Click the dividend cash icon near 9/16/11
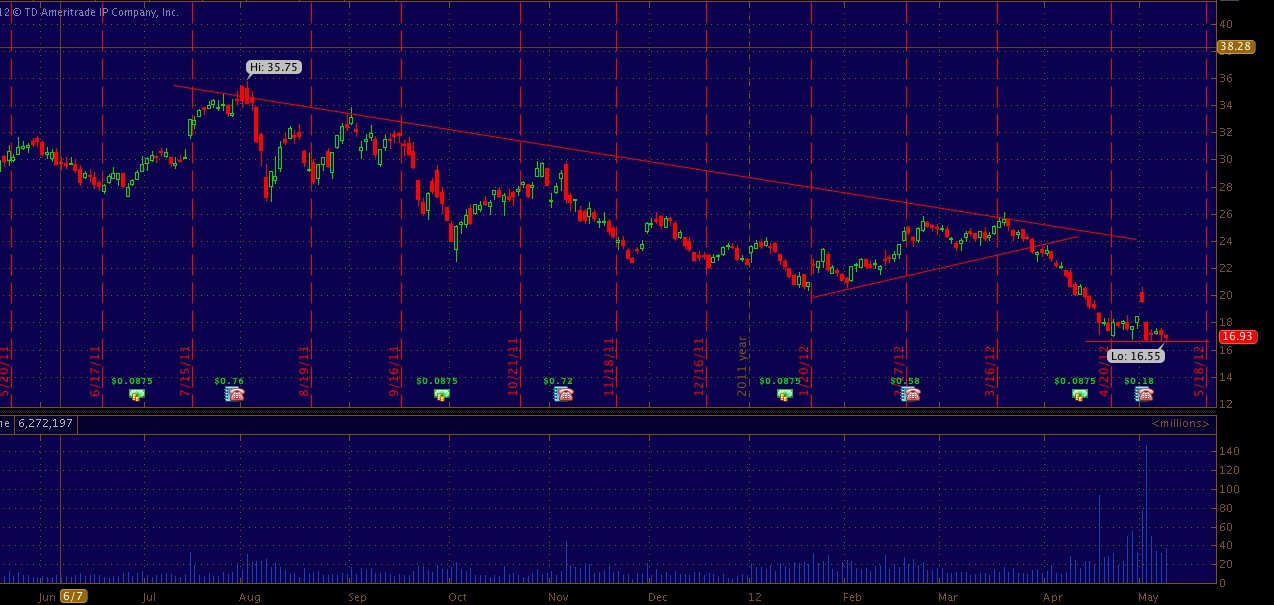Image resolution: width=1274 pixels, height=605 pixels. coord(441,395)
